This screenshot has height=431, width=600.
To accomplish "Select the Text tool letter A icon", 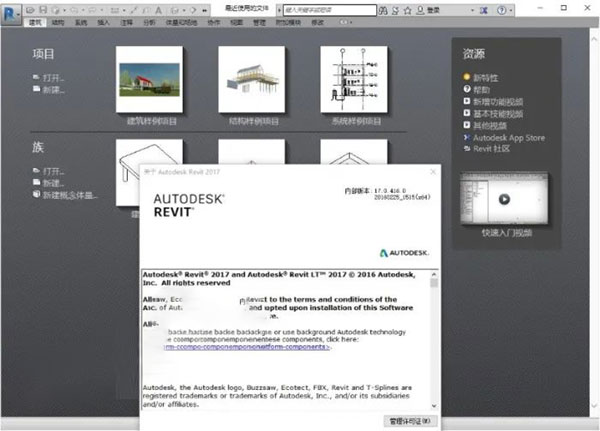I will (158, 10).
